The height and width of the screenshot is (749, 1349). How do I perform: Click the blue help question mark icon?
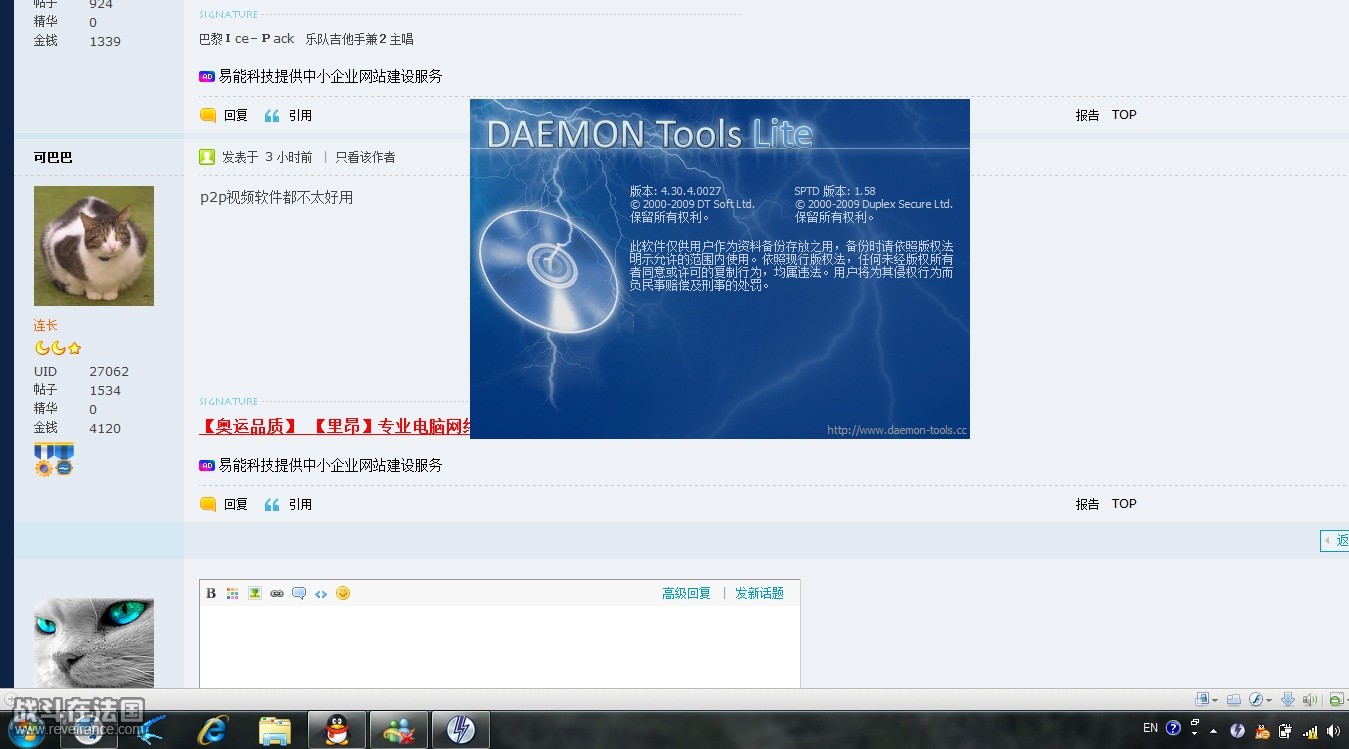coord(1173,728)
